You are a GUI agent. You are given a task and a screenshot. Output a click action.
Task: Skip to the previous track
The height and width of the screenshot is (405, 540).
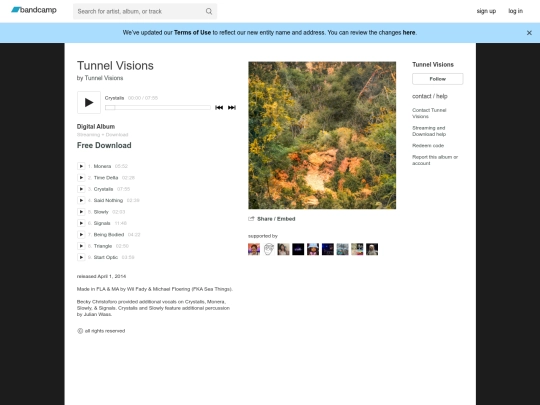coord(219,107)
